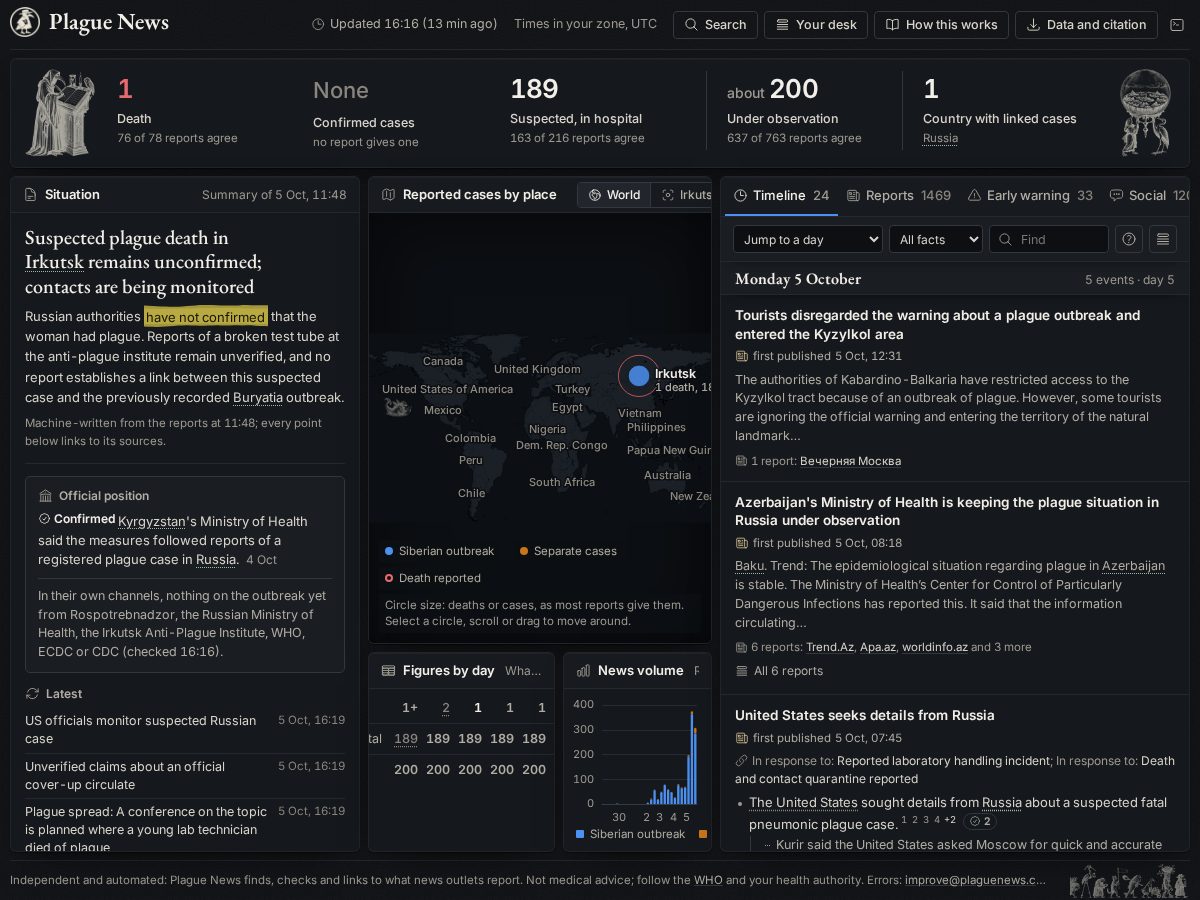Show All 6 reports
Screen dimensions: 1200x900
coord(779,671)
